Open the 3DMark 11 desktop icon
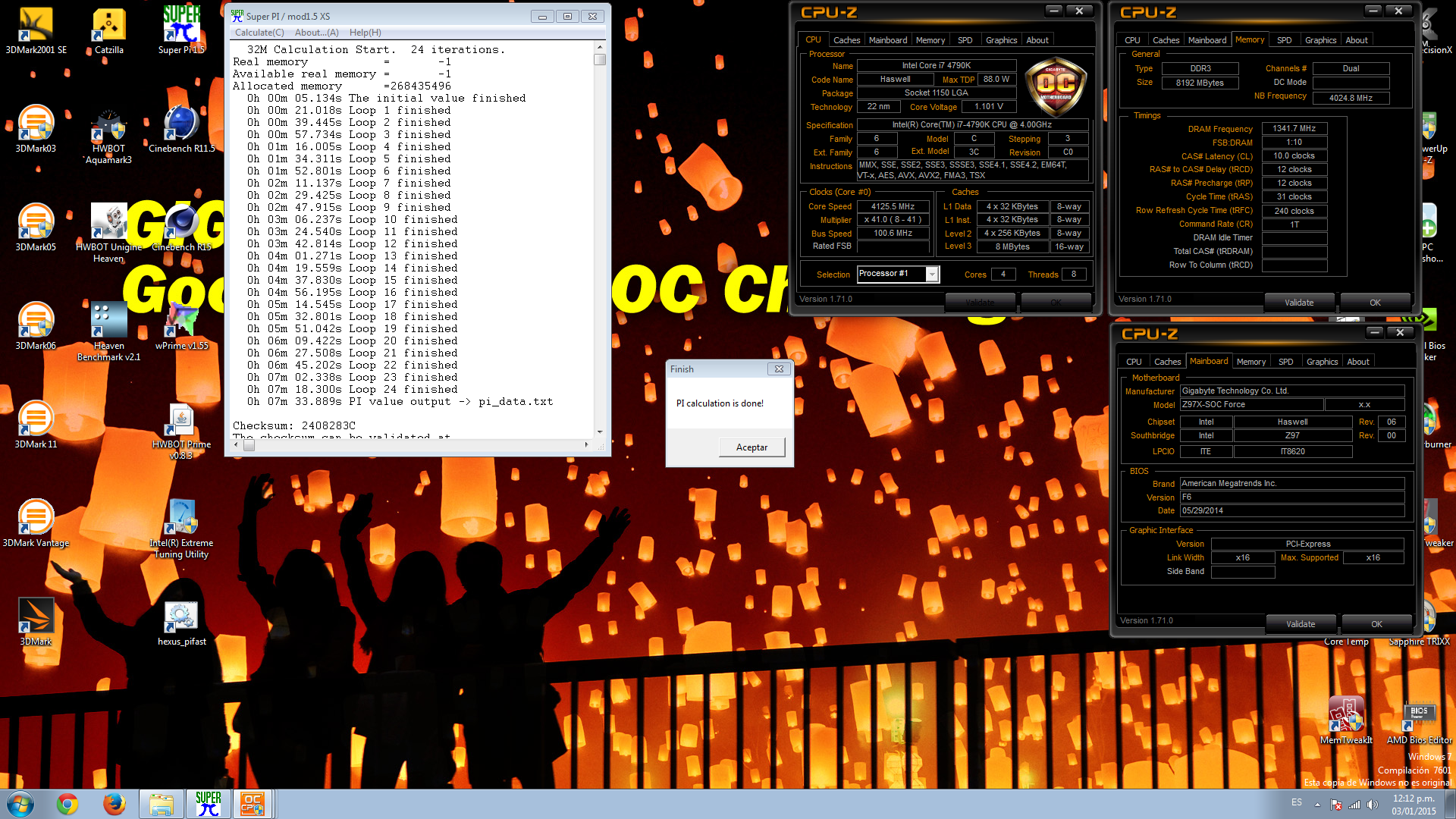The width and height of the screenshot is (1456, 819). 36,425
